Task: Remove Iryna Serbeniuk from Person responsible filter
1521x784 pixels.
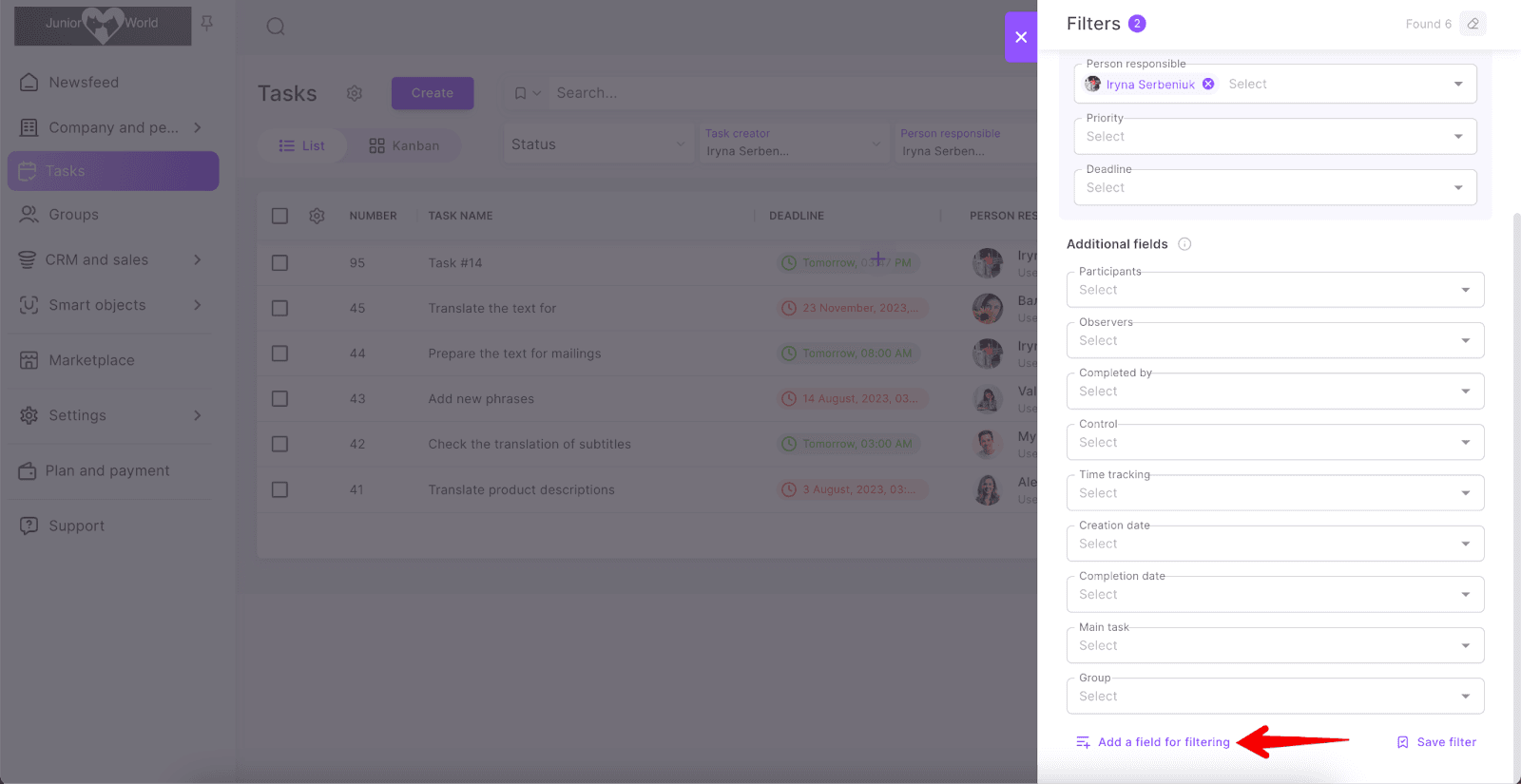Action: click(1208, 84)
